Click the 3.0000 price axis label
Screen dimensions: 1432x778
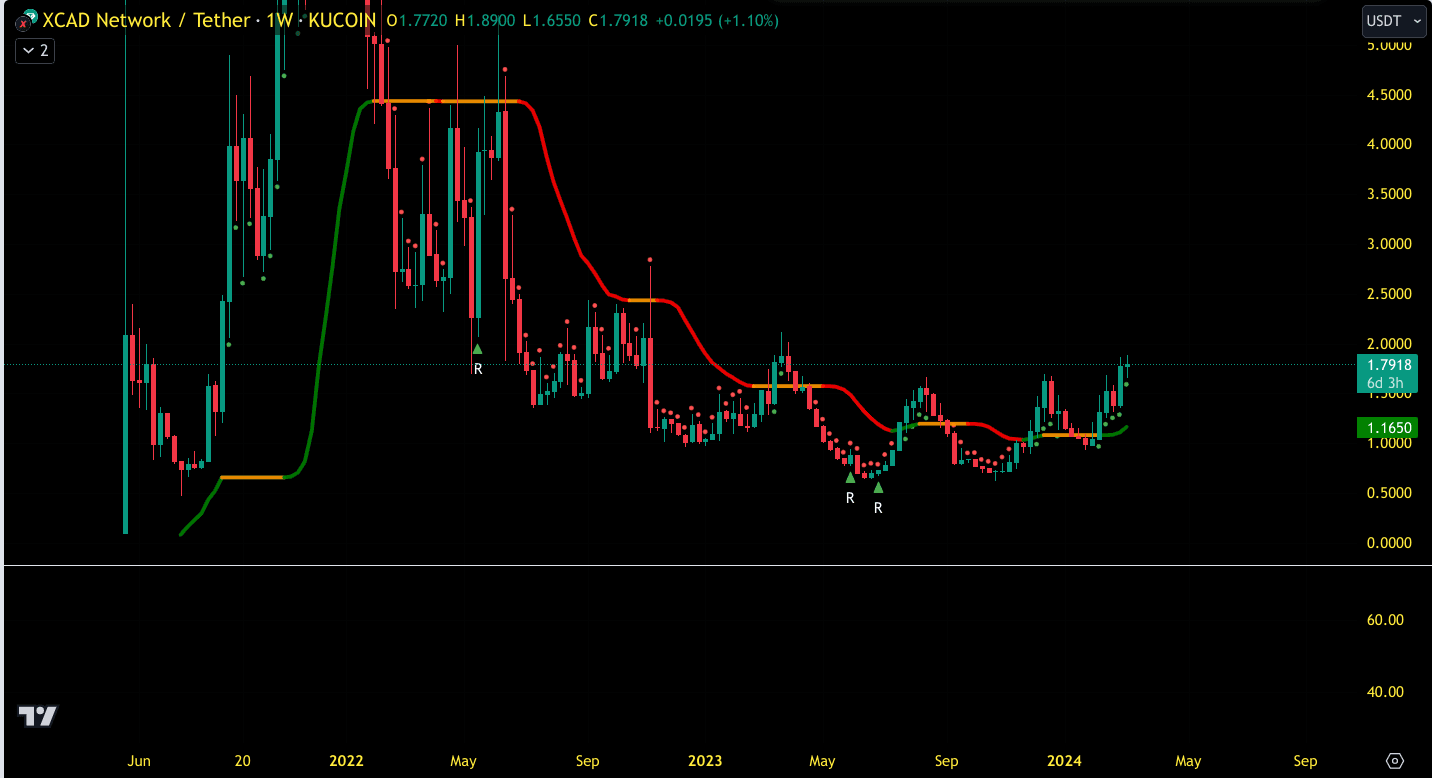1388,244
